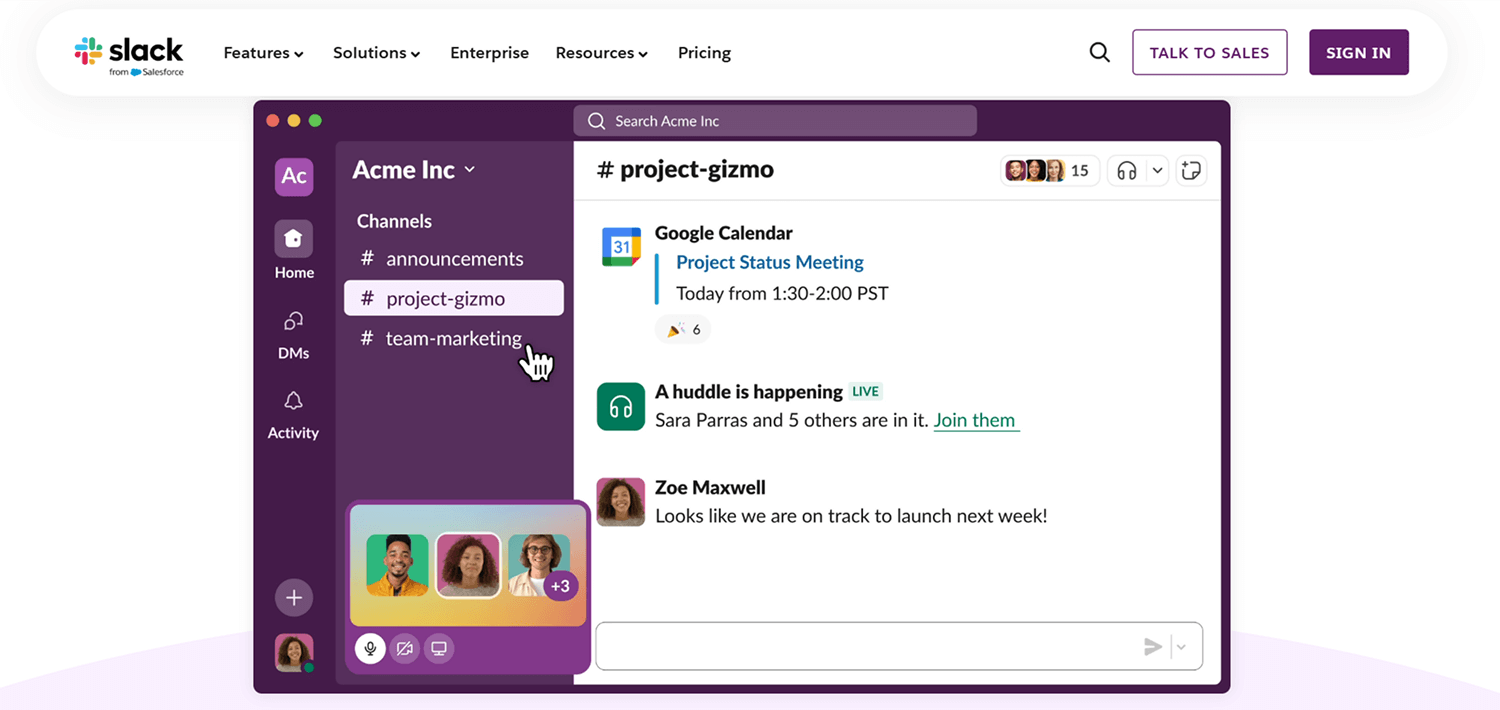Open the website search magnifier icon
1500x710 pixels.
point(1099,53)
